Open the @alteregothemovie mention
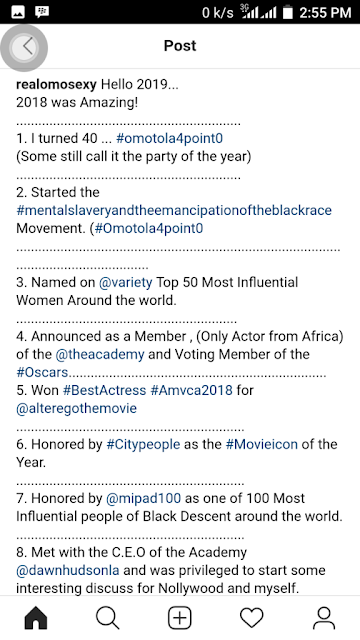The height and width of the screenshot is (640, 360). point(76,408)
